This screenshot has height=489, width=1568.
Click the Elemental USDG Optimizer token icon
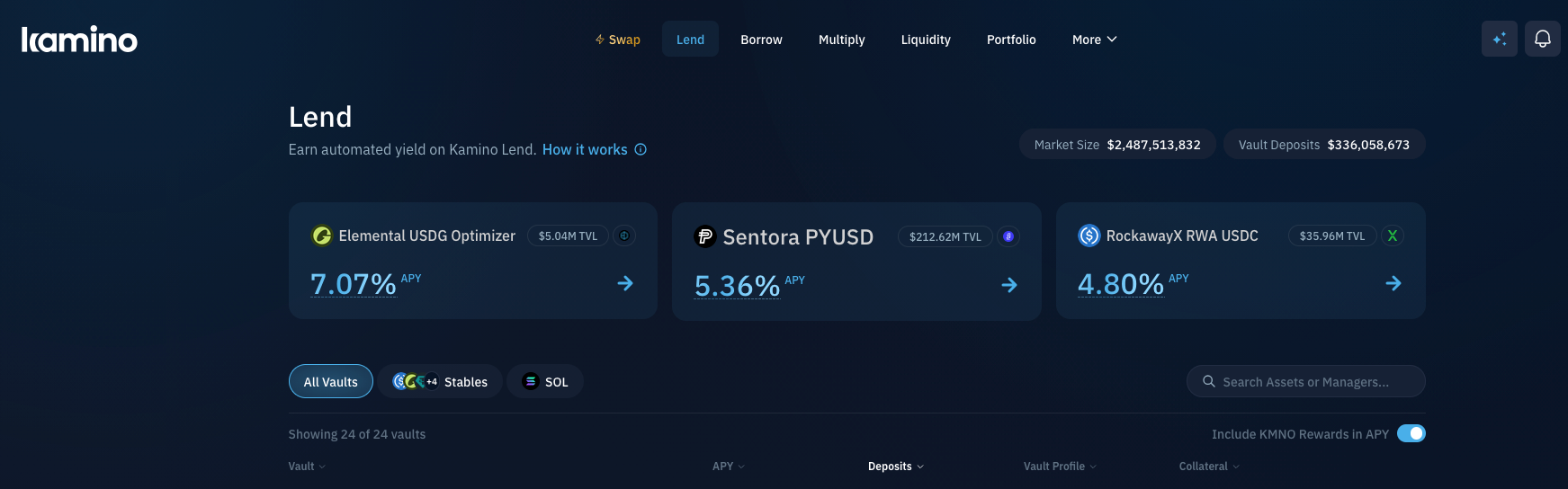[x=321, y=236]
